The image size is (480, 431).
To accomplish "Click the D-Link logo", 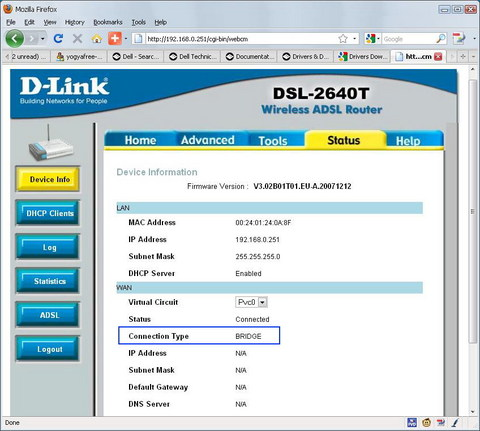I will click(x=64, y=90).
